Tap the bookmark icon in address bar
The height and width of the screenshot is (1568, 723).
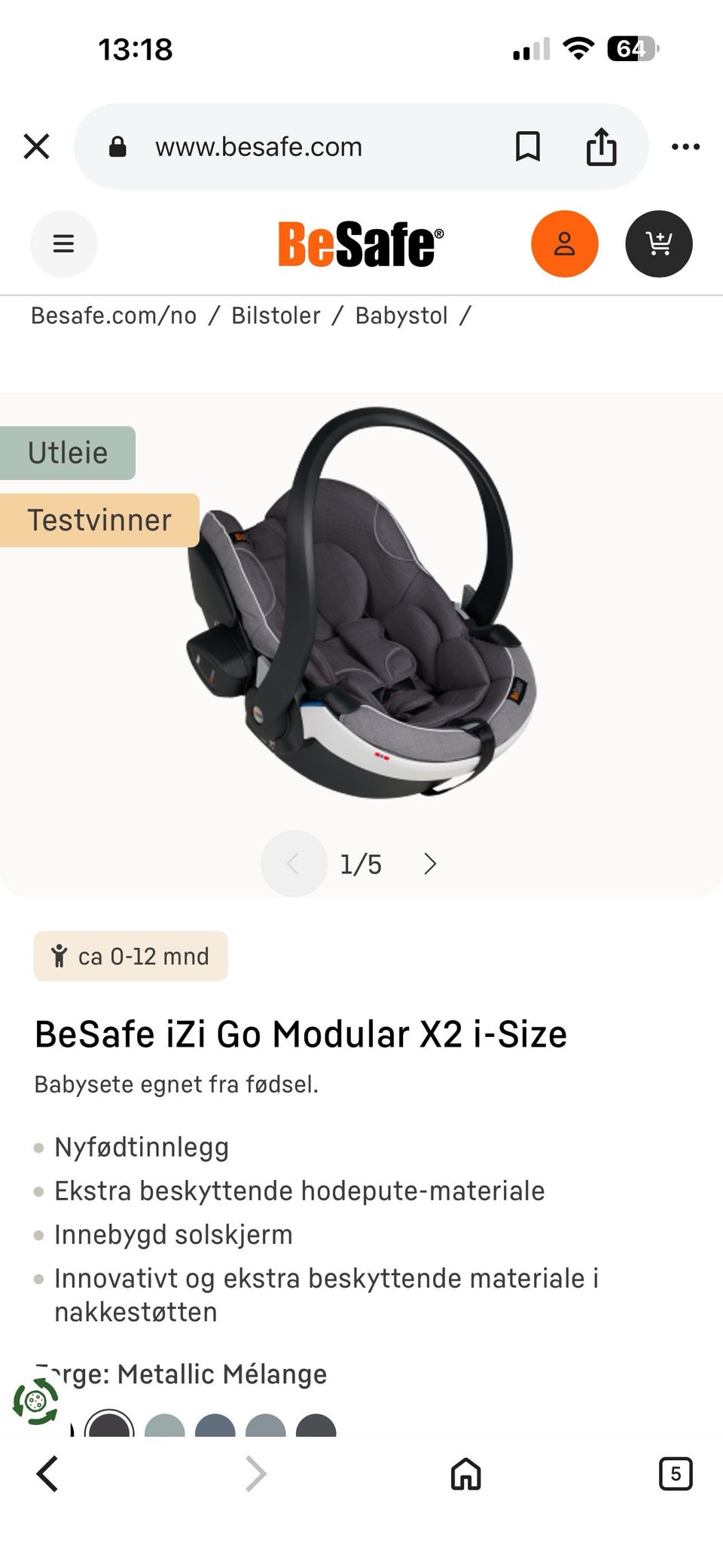527,146
